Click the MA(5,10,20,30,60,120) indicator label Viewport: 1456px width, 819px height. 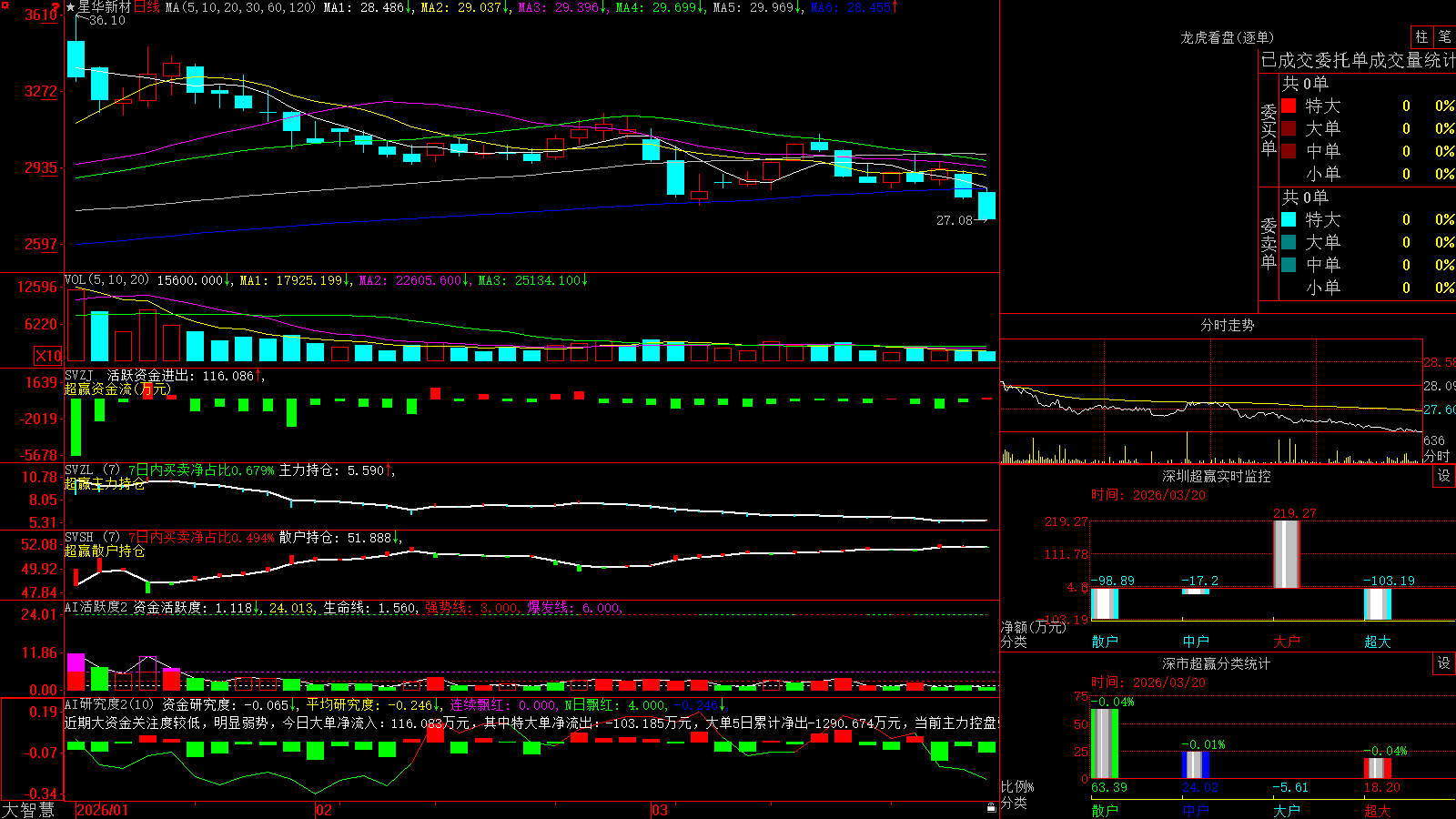240,7
